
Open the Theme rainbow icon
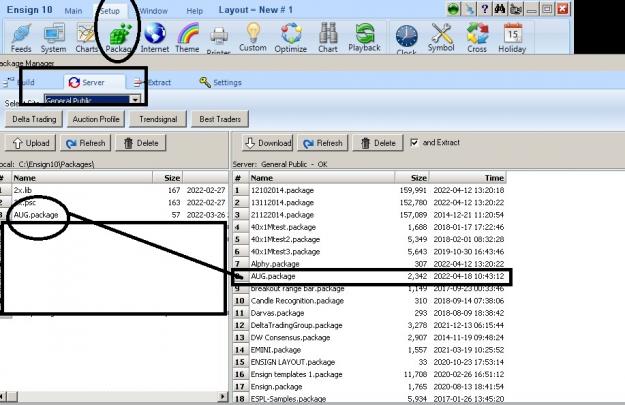pyautogui.click(x=187, y=38)
